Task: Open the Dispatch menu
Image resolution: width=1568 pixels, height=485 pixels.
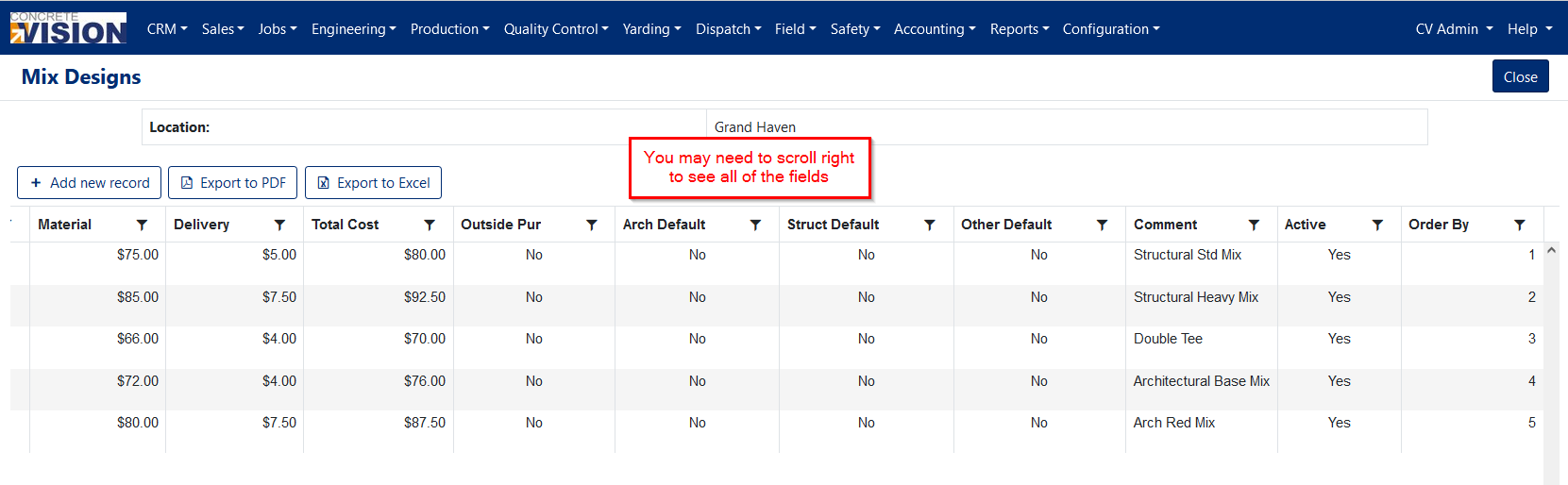Action: [728, 29]
